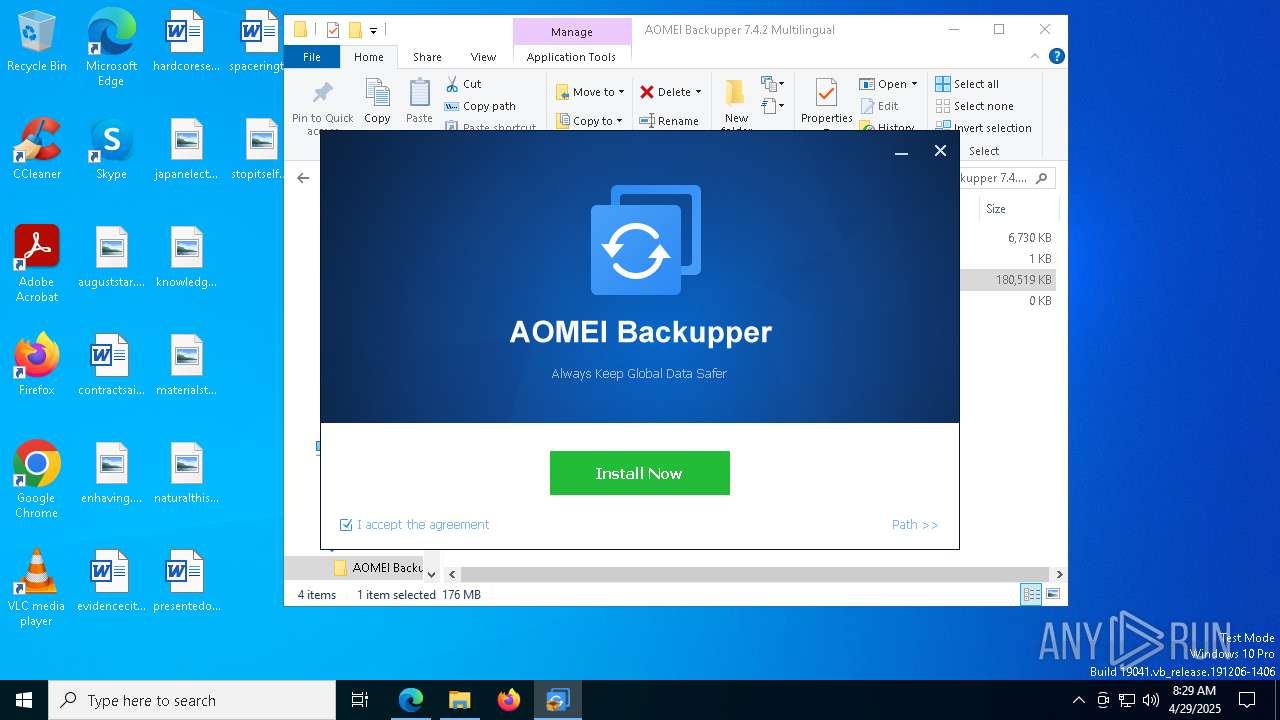
Task: Click the Rename ribbon button
Action: pos(669,121)
